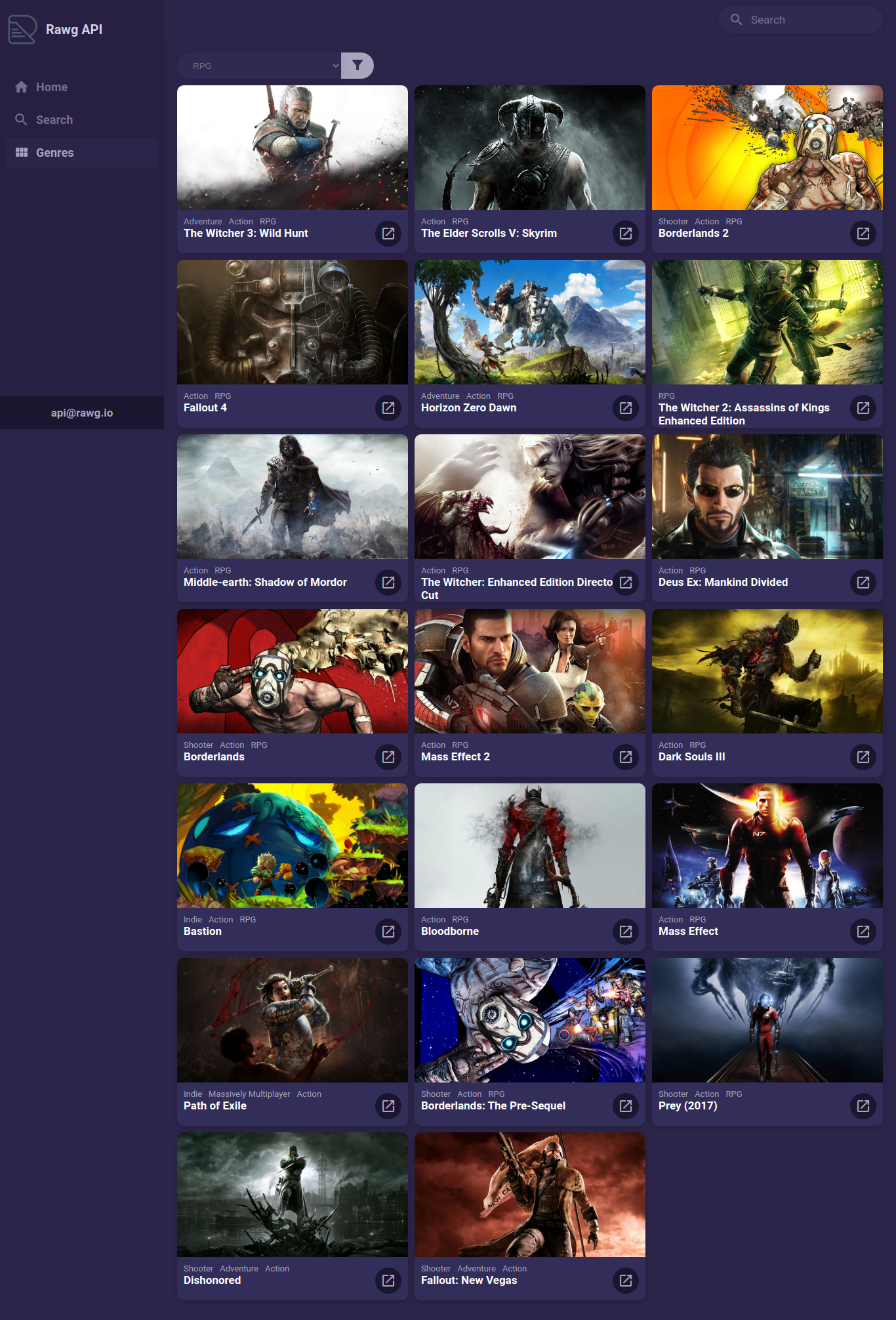Open external link icon for The Witcher 3
Image resolution: width=896 pixels, height=1320 pixels.
pos(388,234)
